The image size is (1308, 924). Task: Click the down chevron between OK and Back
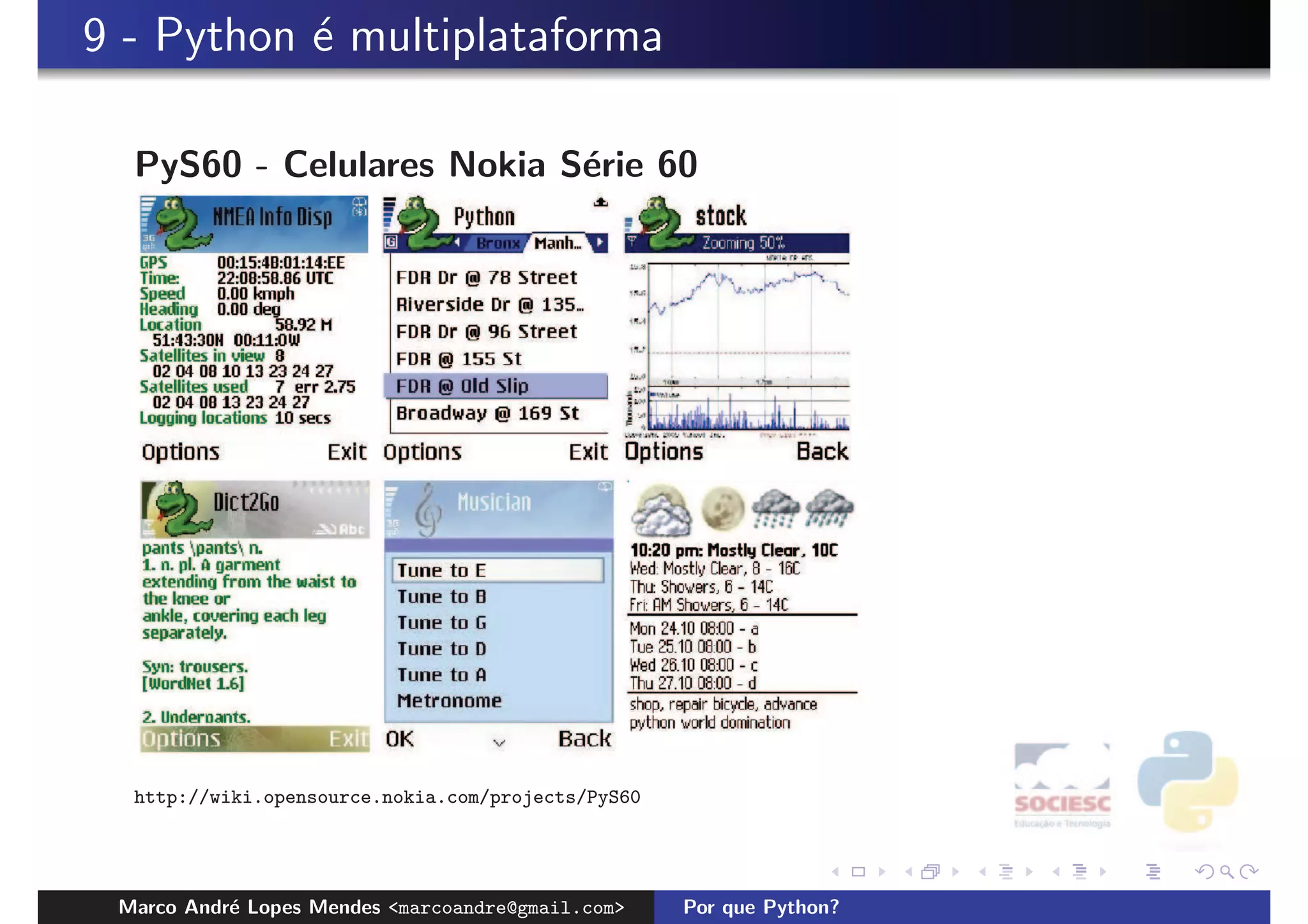pos(499,743)
